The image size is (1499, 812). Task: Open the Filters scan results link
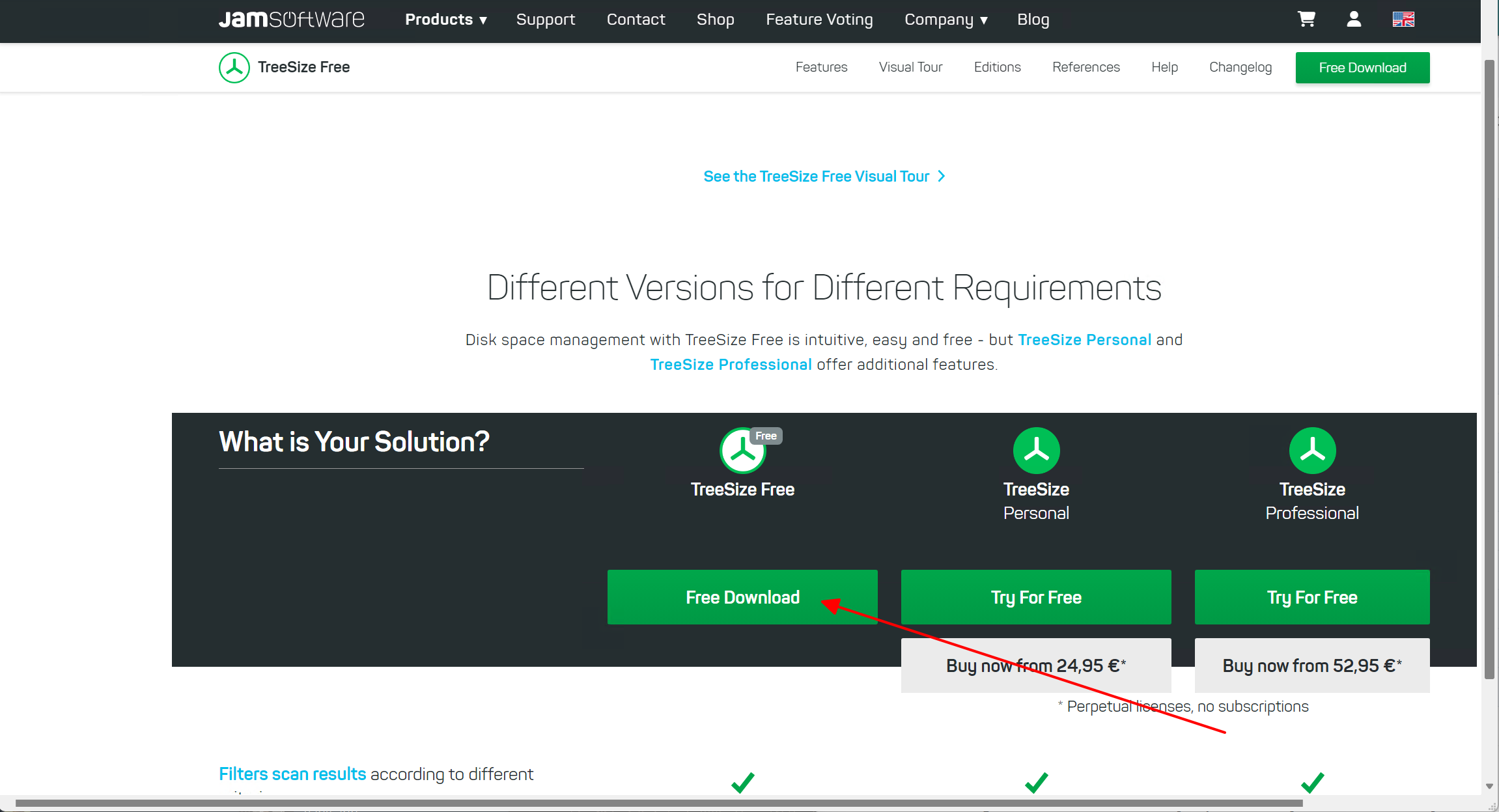(x=292, y=774)
